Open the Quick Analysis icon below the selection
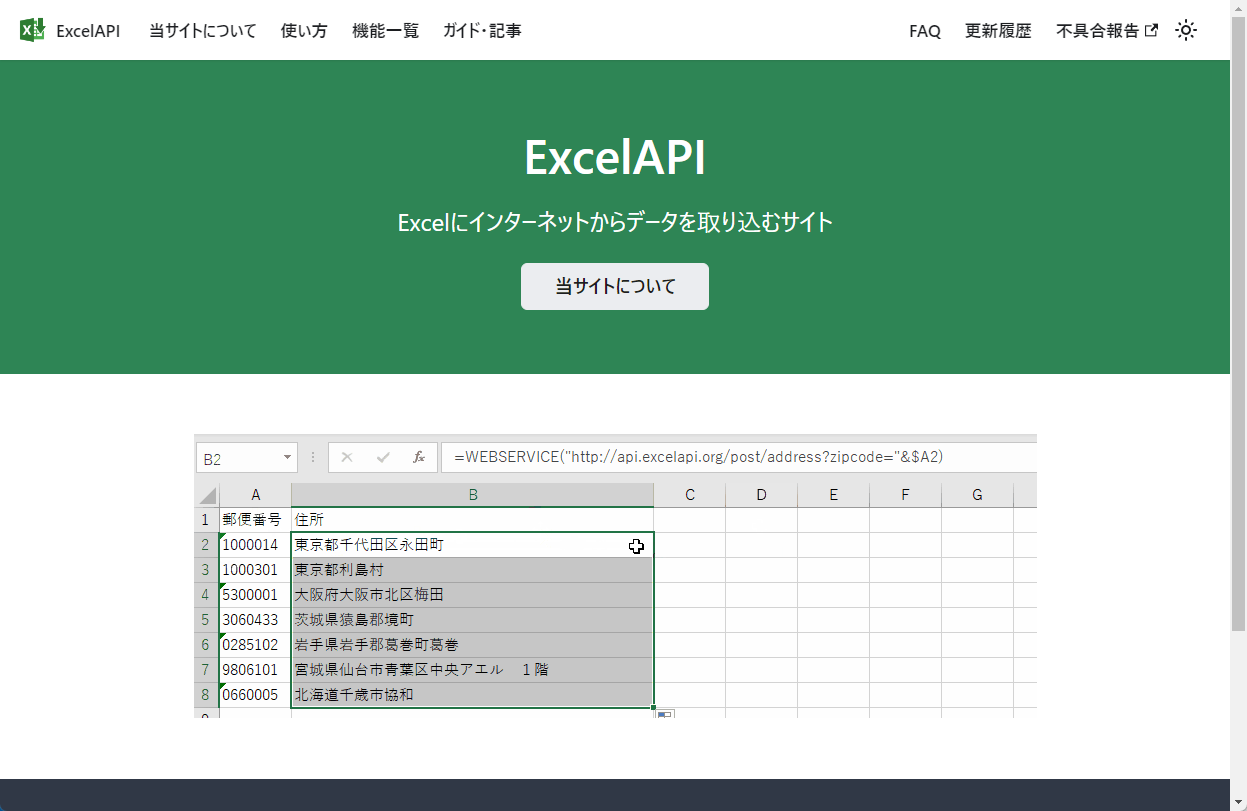Viewport: 1247px width, 811px height. [x=662, y=714]
